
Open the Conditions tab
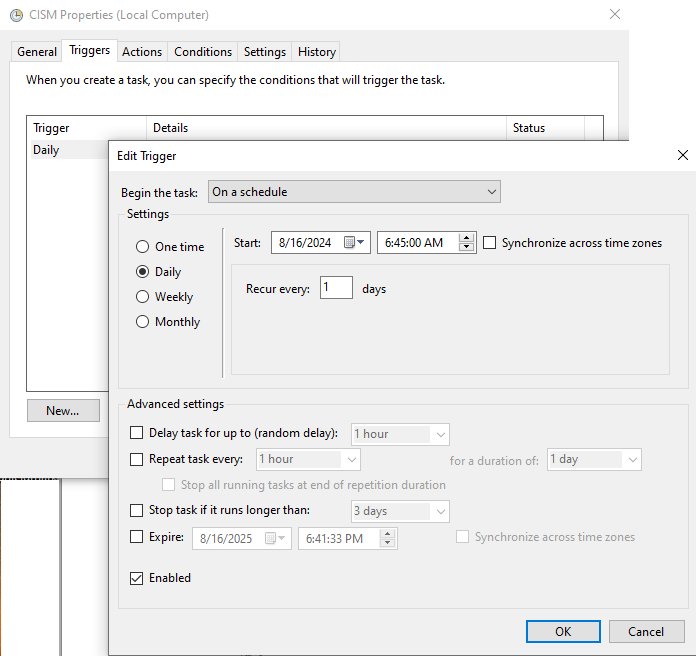[203, 52]
